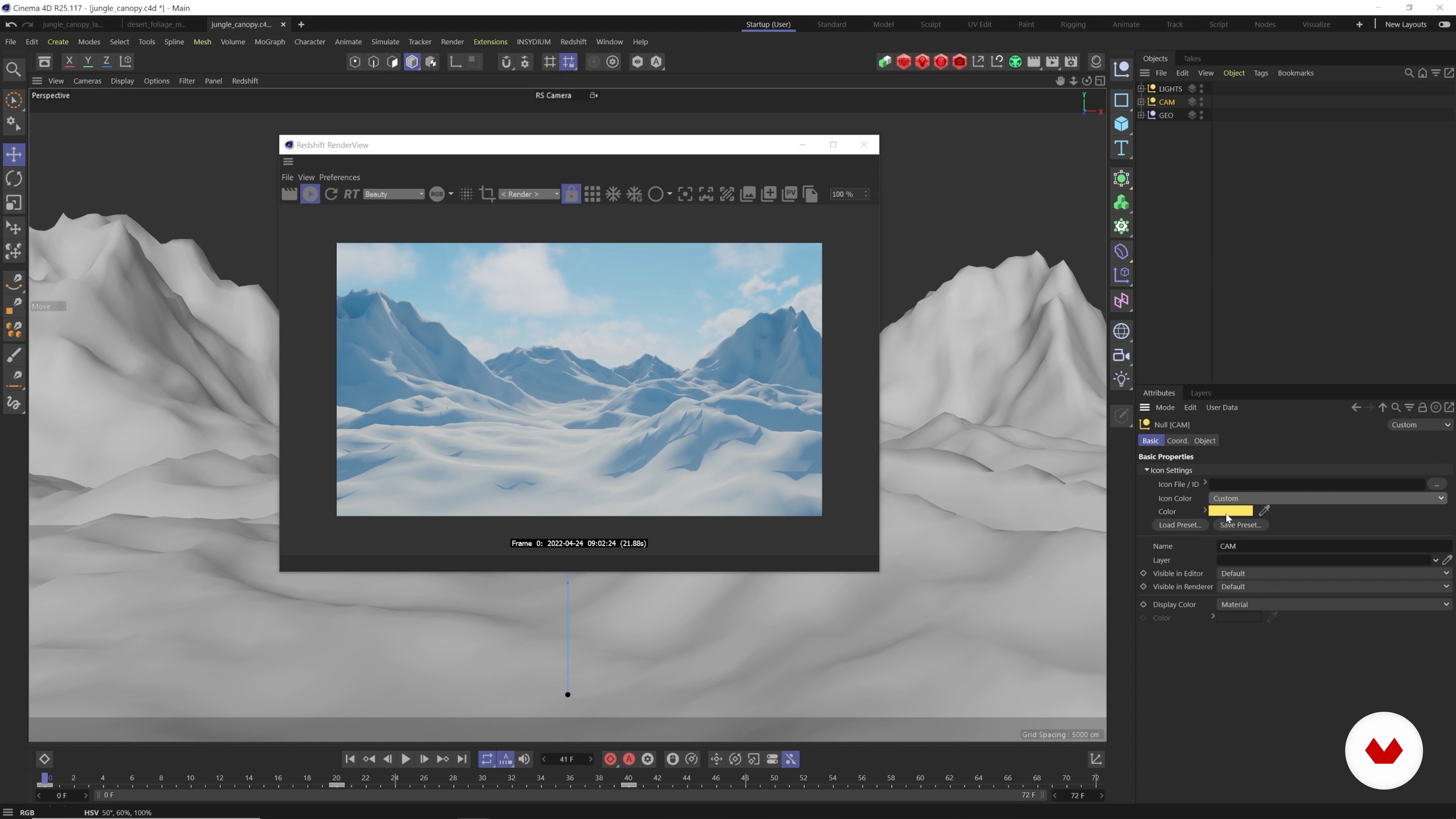Click the Record Active Objects button

tap(610, 759)
